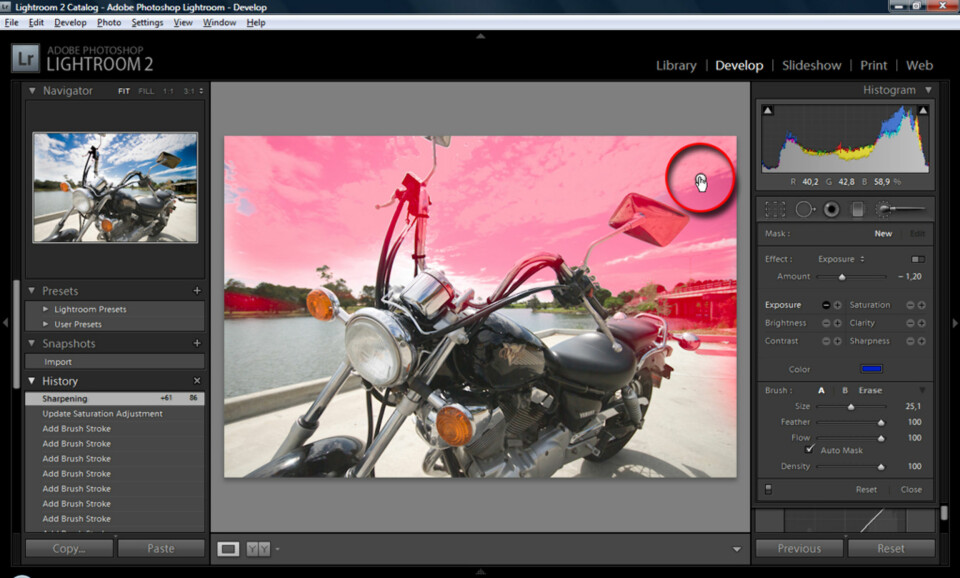Open the Effect preset dropdown
This screenshot has height=578, width=960.
tap(841, 259)
